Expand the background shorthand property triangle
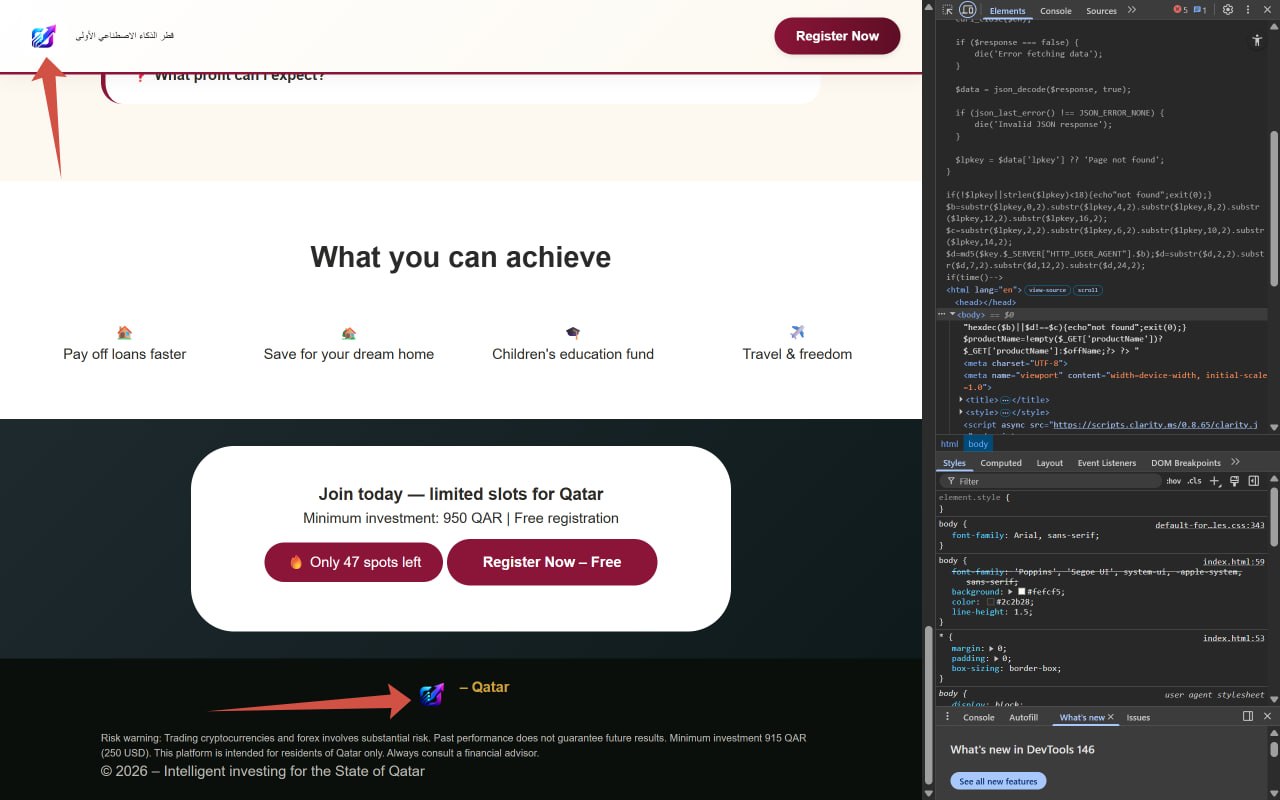The height and width of the screenshot is (800, 1280). pos(1010,592)
